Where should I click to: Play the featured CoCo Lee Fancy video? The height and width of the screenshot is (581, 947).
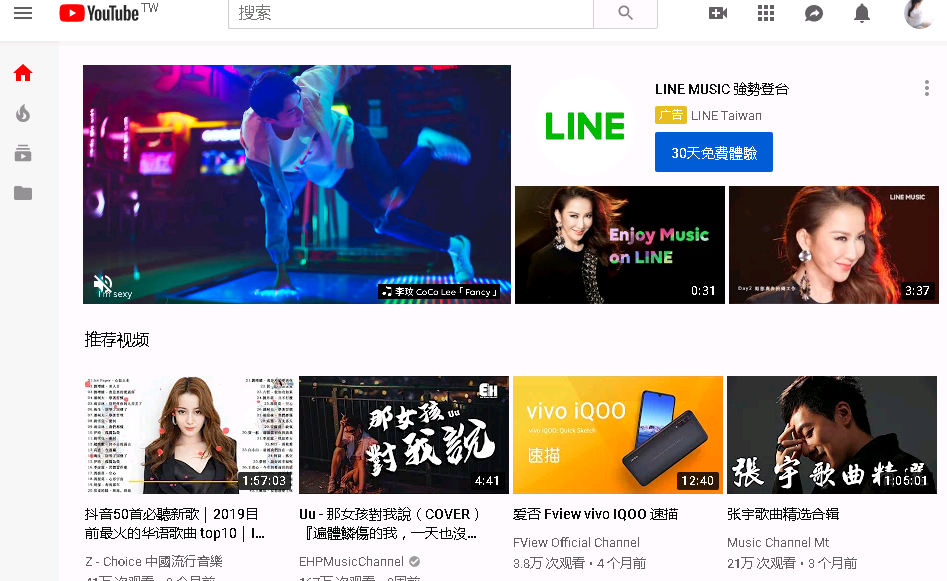coord(297,184)
